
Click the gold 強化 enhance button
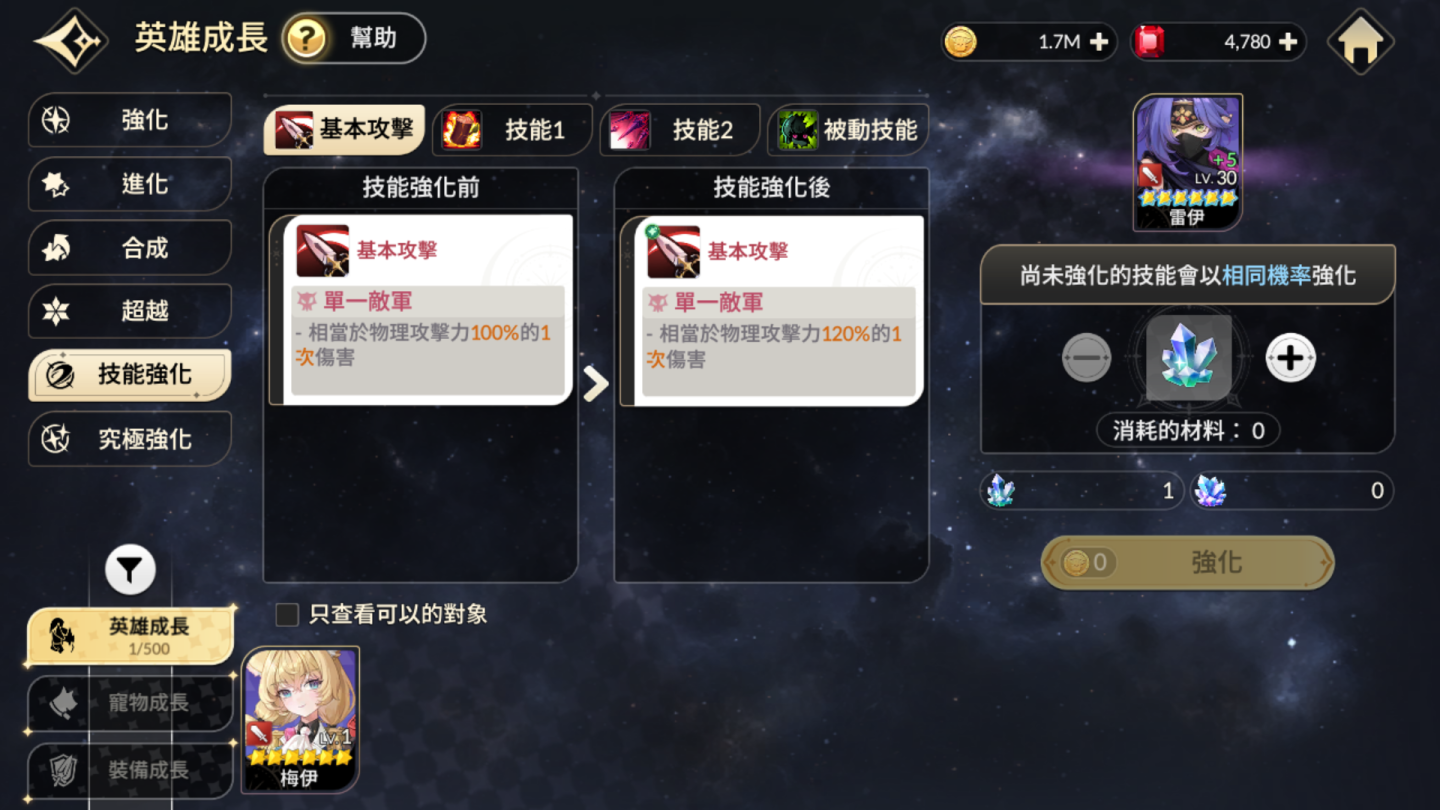click(x=1188, y=562)
